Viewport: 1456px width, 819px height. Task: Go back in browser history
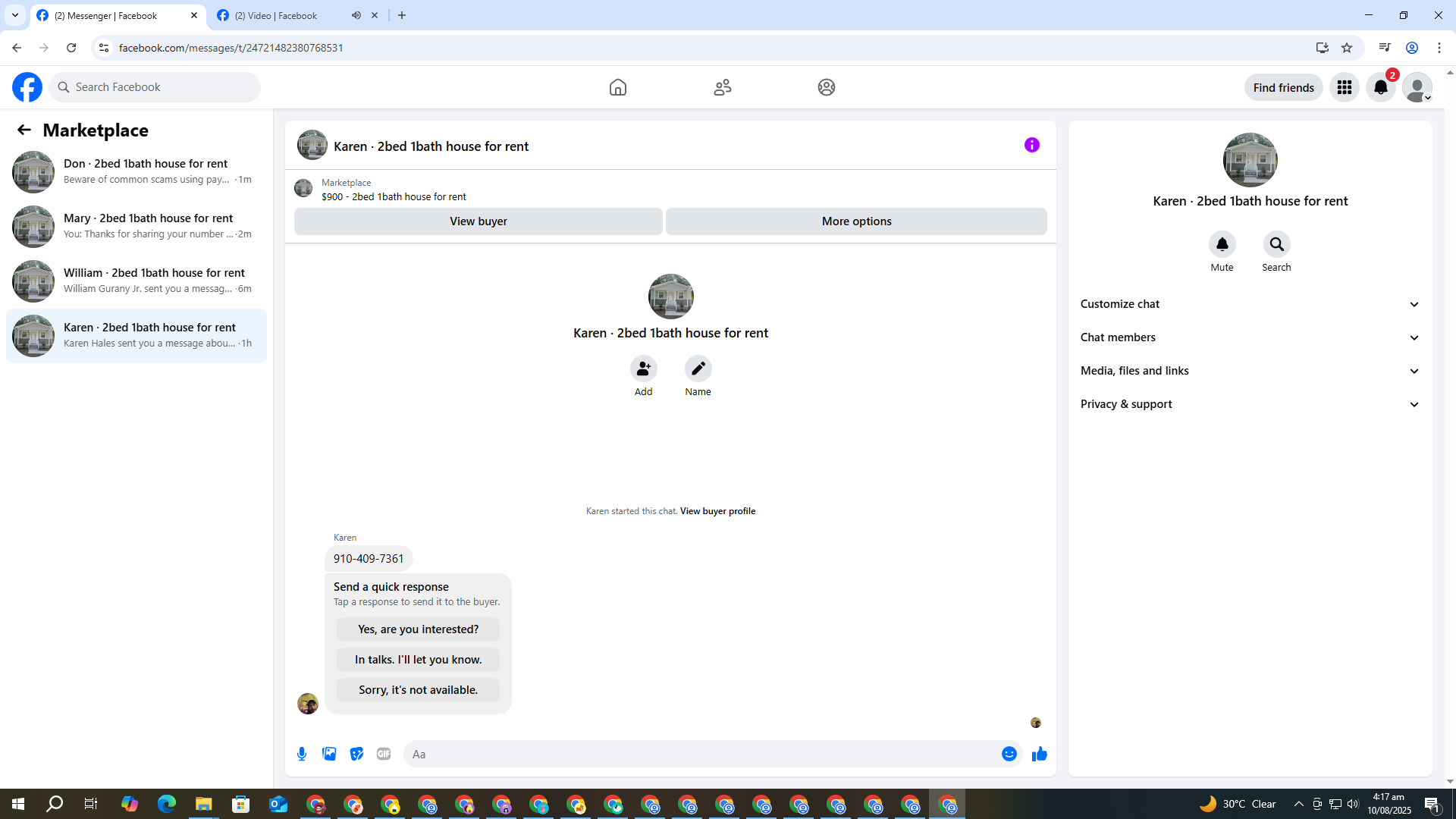tap(17, 48)
